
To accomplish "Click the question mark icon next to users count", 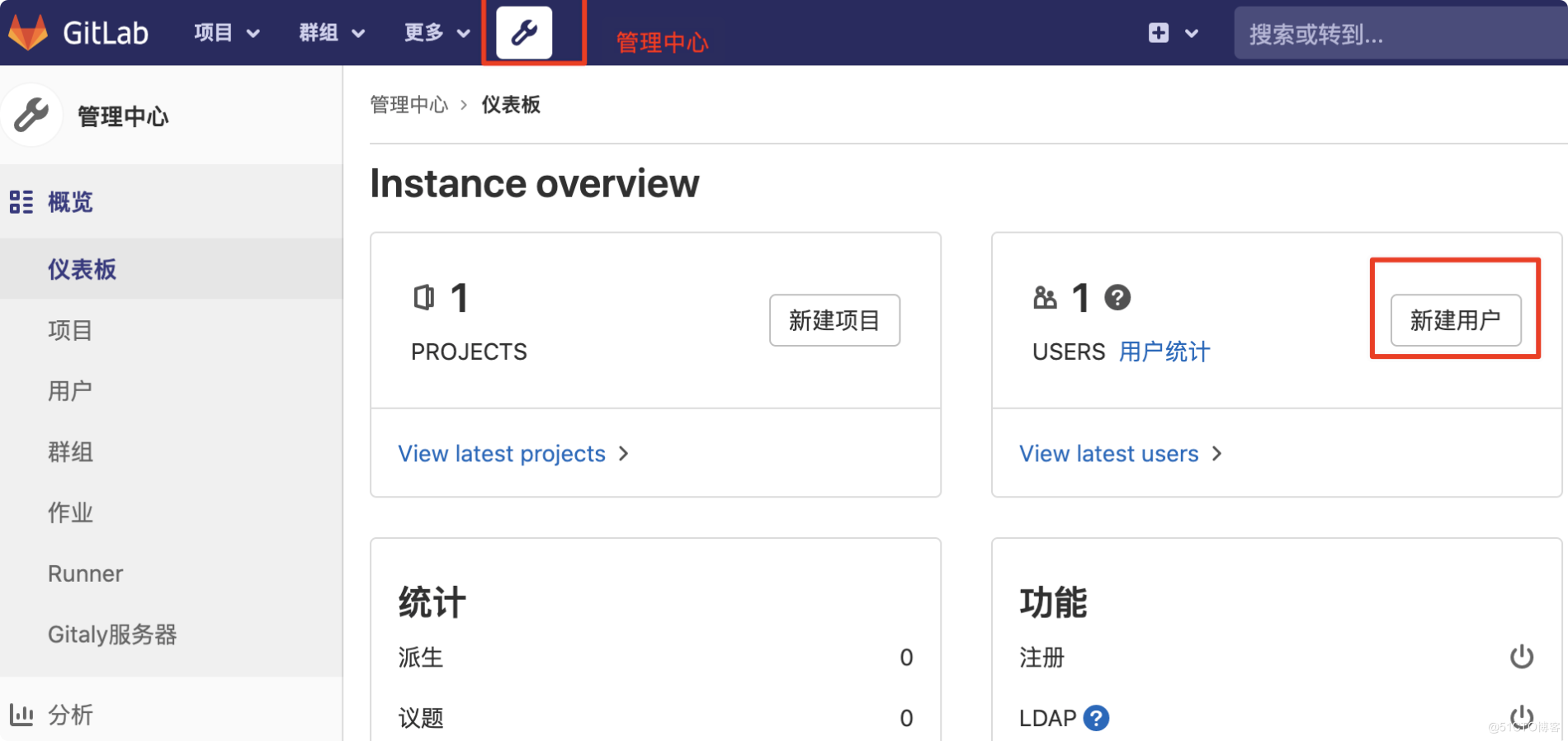I will [x=1117, y=297].
